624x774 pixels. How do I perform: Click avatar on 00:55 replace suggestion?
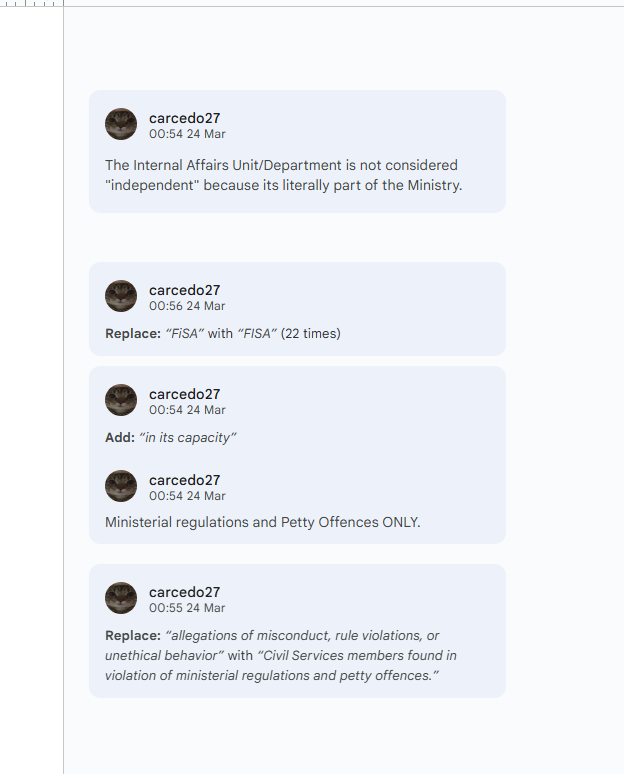coord(121,598)
